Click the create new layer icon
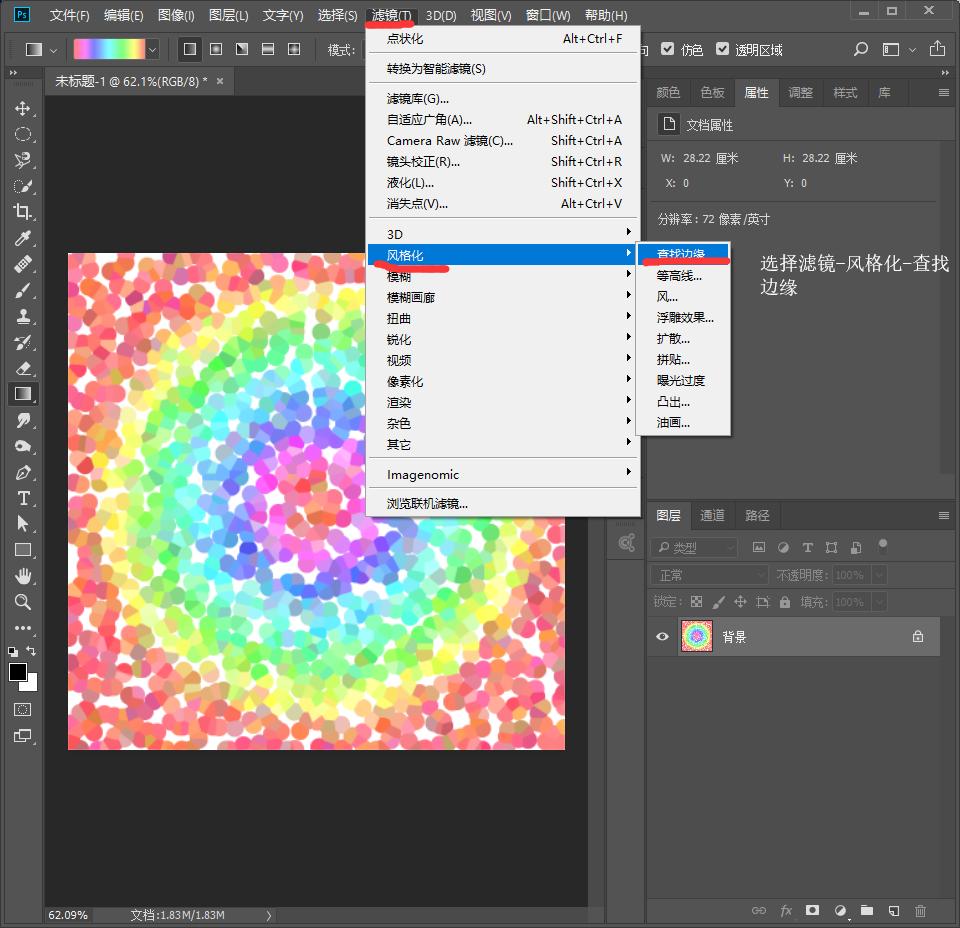The image size is (960, 928). point(894,911)
